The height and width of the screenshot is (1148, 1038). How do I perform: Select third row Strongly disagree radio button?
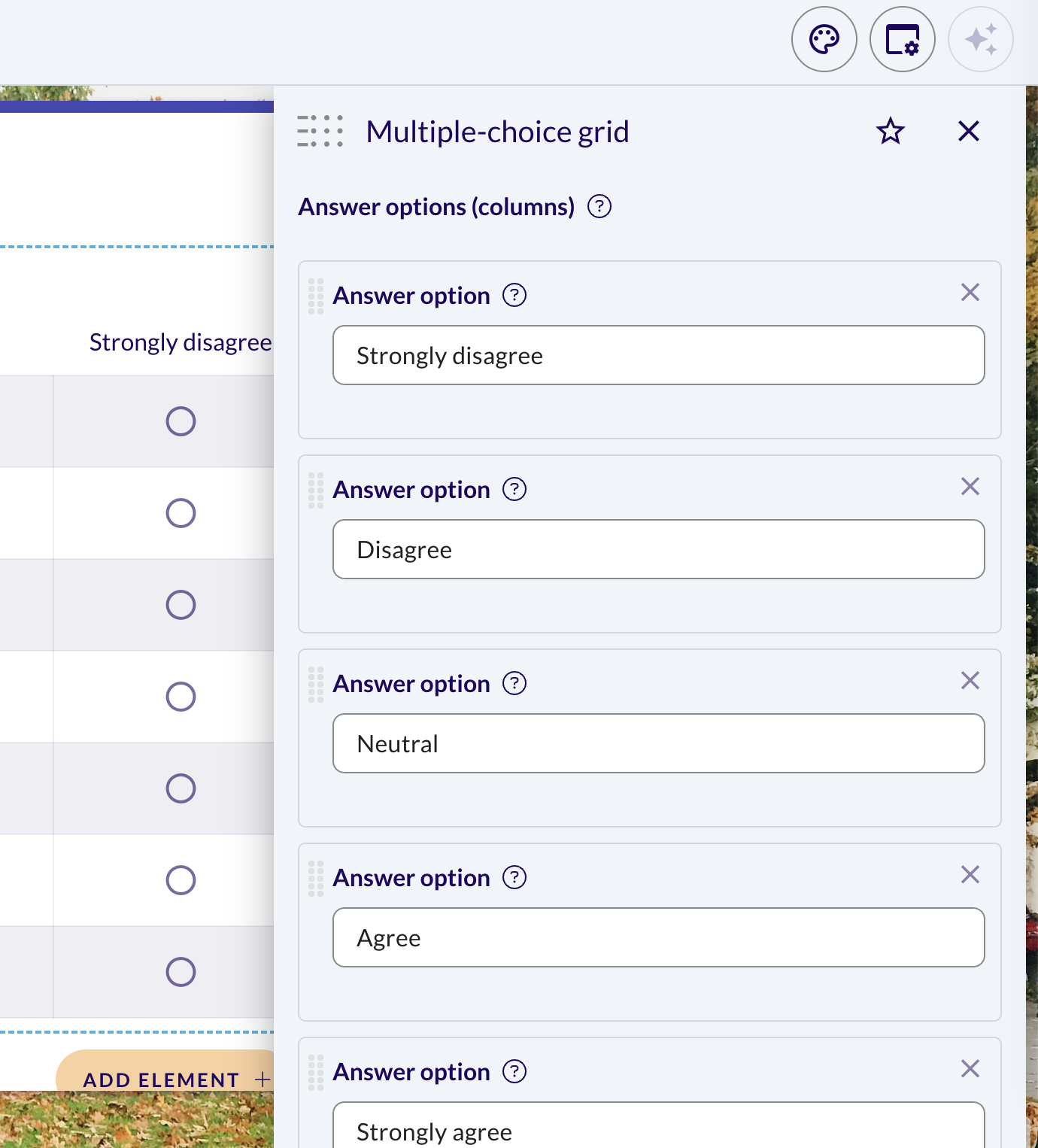(x=181, y=605)
